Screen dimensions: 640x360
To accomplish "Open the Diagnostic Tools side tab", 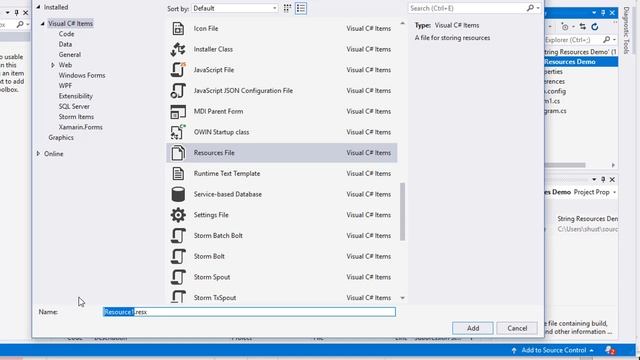I will tap(626, 30).
